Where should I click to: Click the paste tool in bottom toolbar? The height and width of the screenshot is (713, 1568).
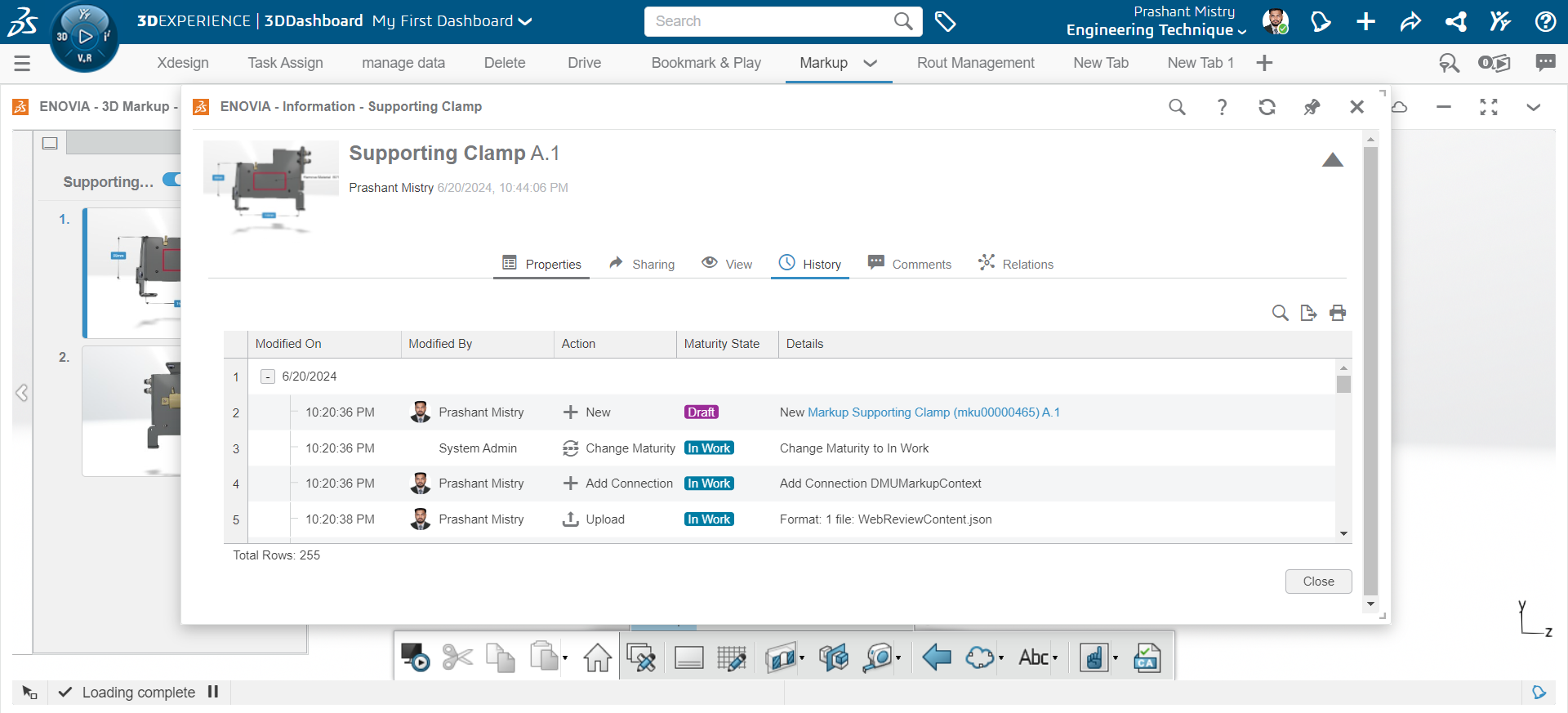coord(543,656)
